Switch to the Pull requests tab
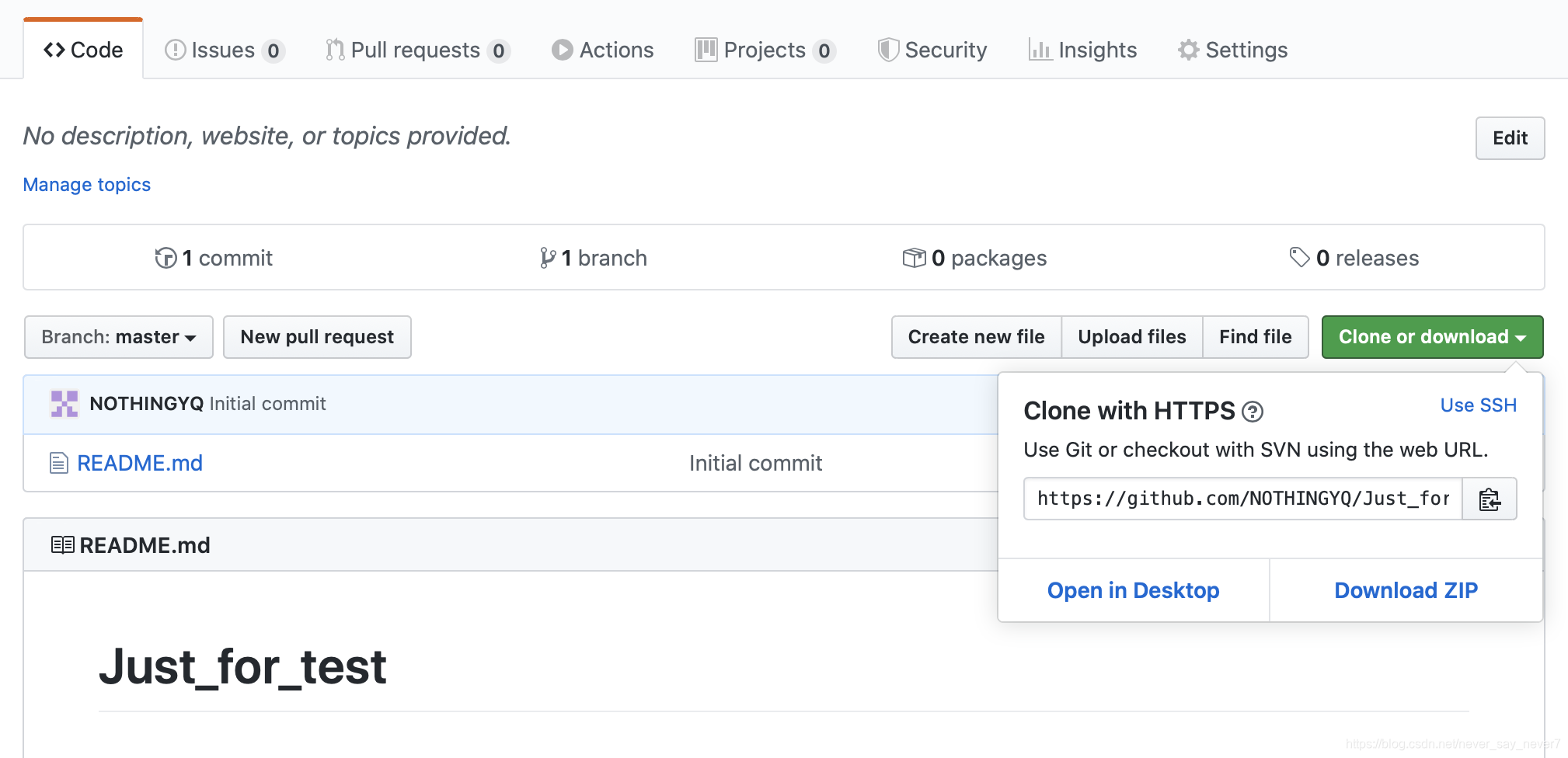 click(x=416, y=50)
